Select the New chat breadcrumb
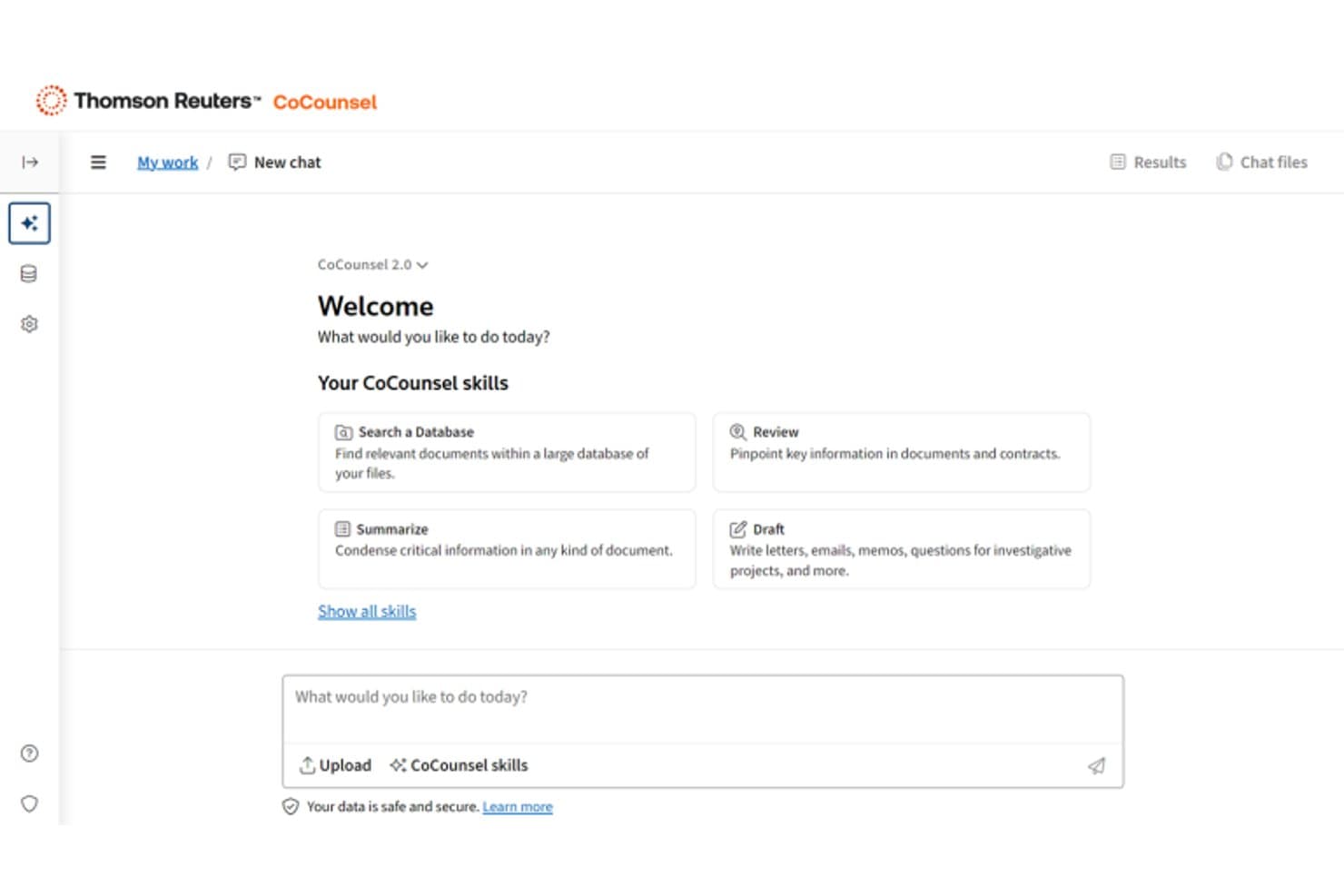 [274, 162]
